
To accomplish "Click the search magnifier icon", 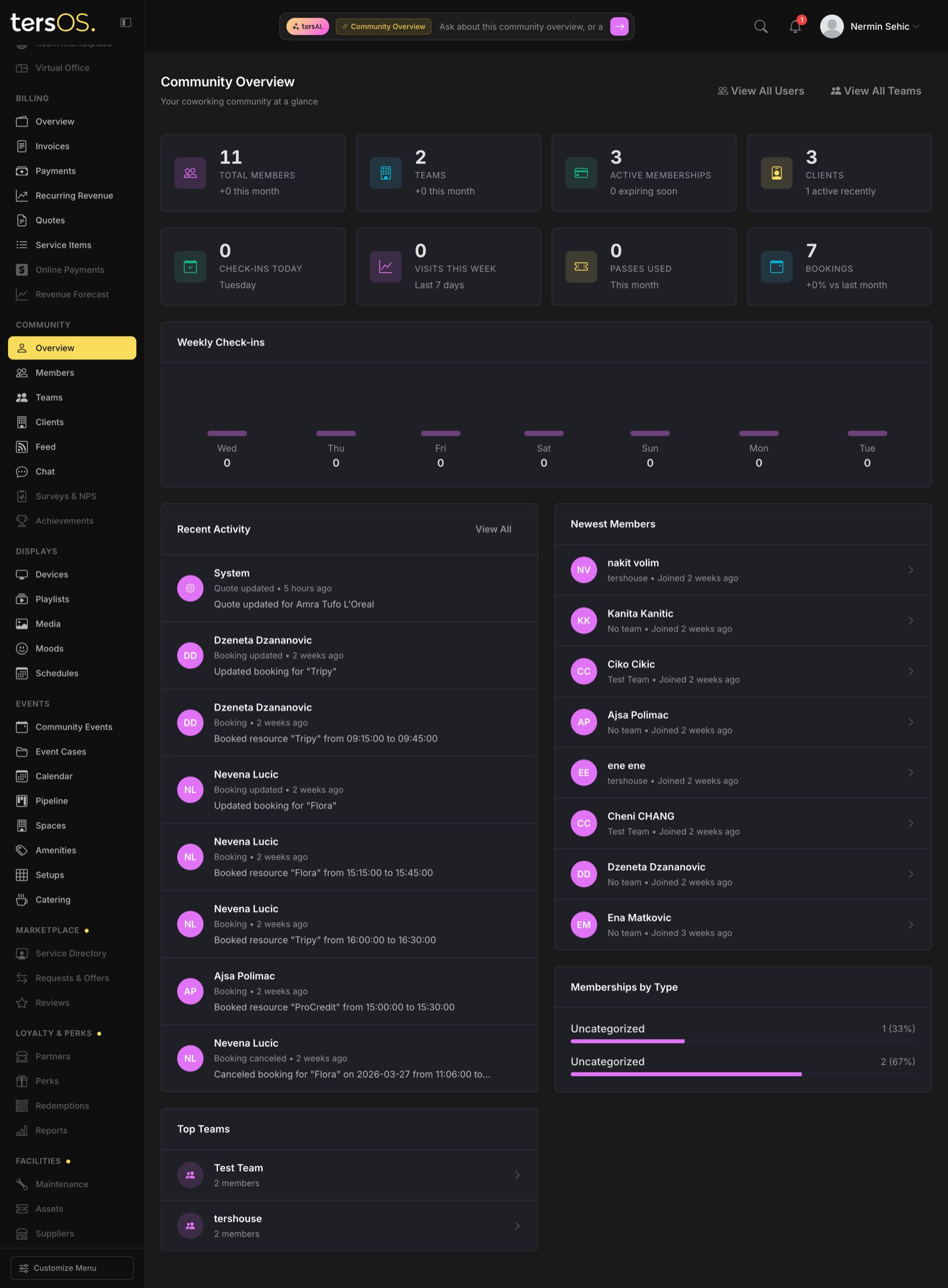I will (x=761, y=26).
